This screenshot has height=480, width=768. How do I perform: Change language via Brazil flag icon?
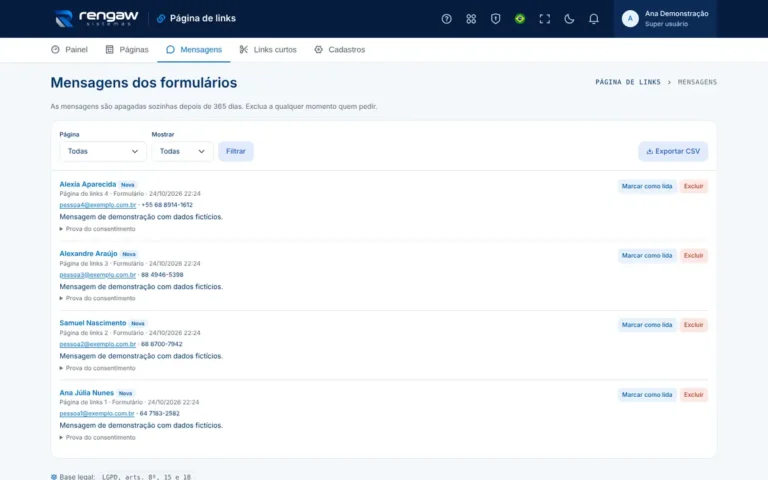point(520,19)
